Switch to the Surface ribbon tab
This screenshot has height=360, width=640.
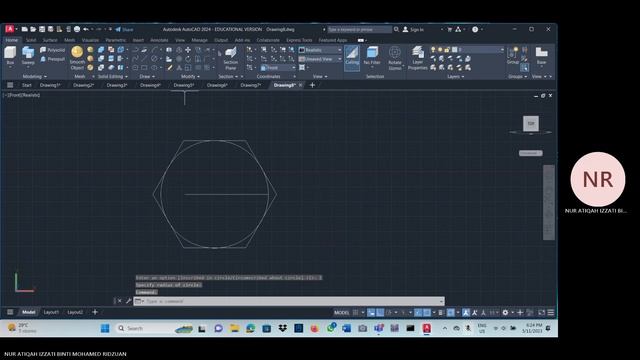50,40
